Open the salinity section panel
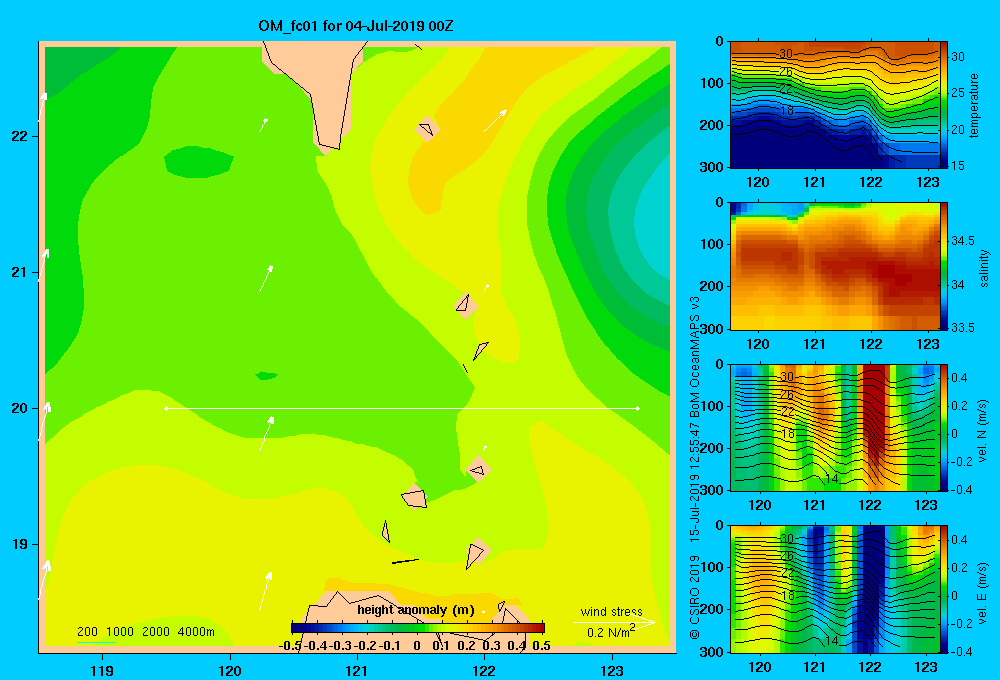 834,266
